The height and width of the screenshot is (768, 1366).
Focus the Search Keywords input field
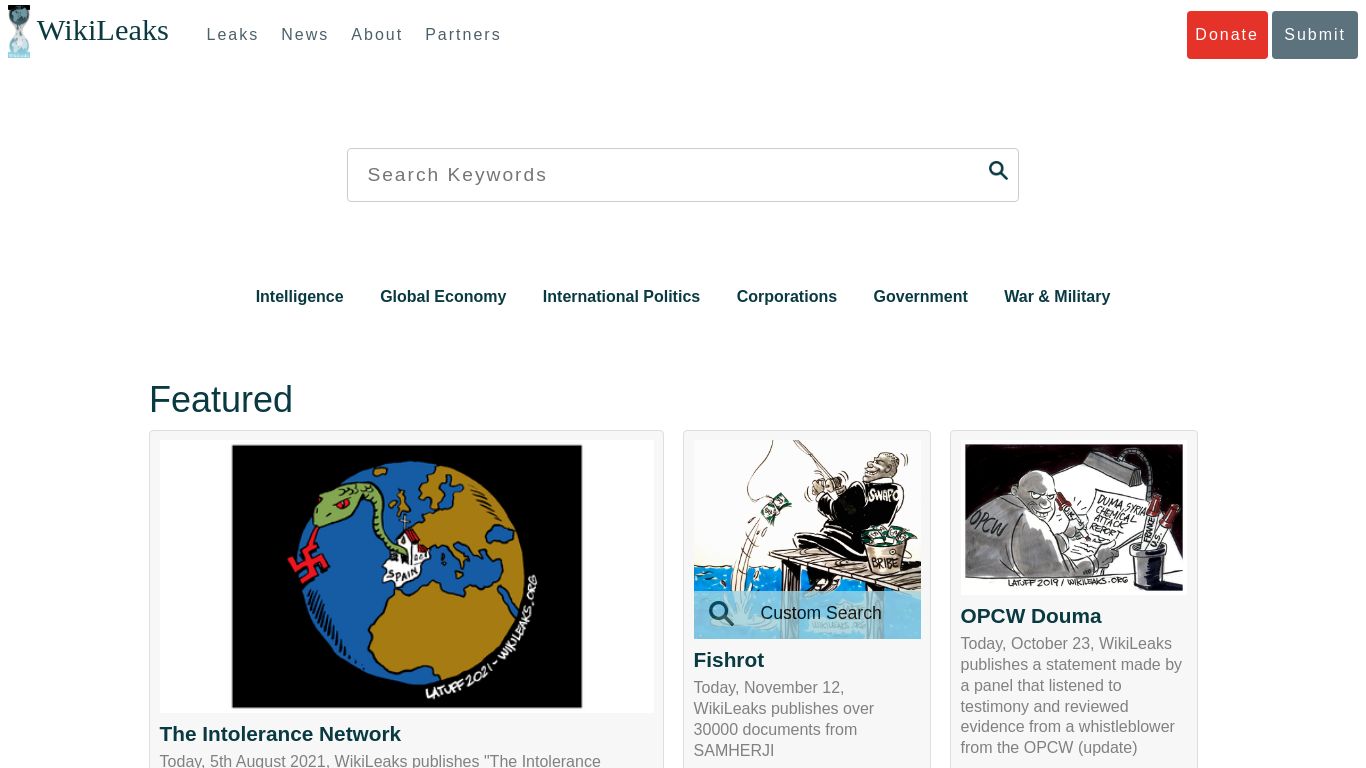click(683, 175)
